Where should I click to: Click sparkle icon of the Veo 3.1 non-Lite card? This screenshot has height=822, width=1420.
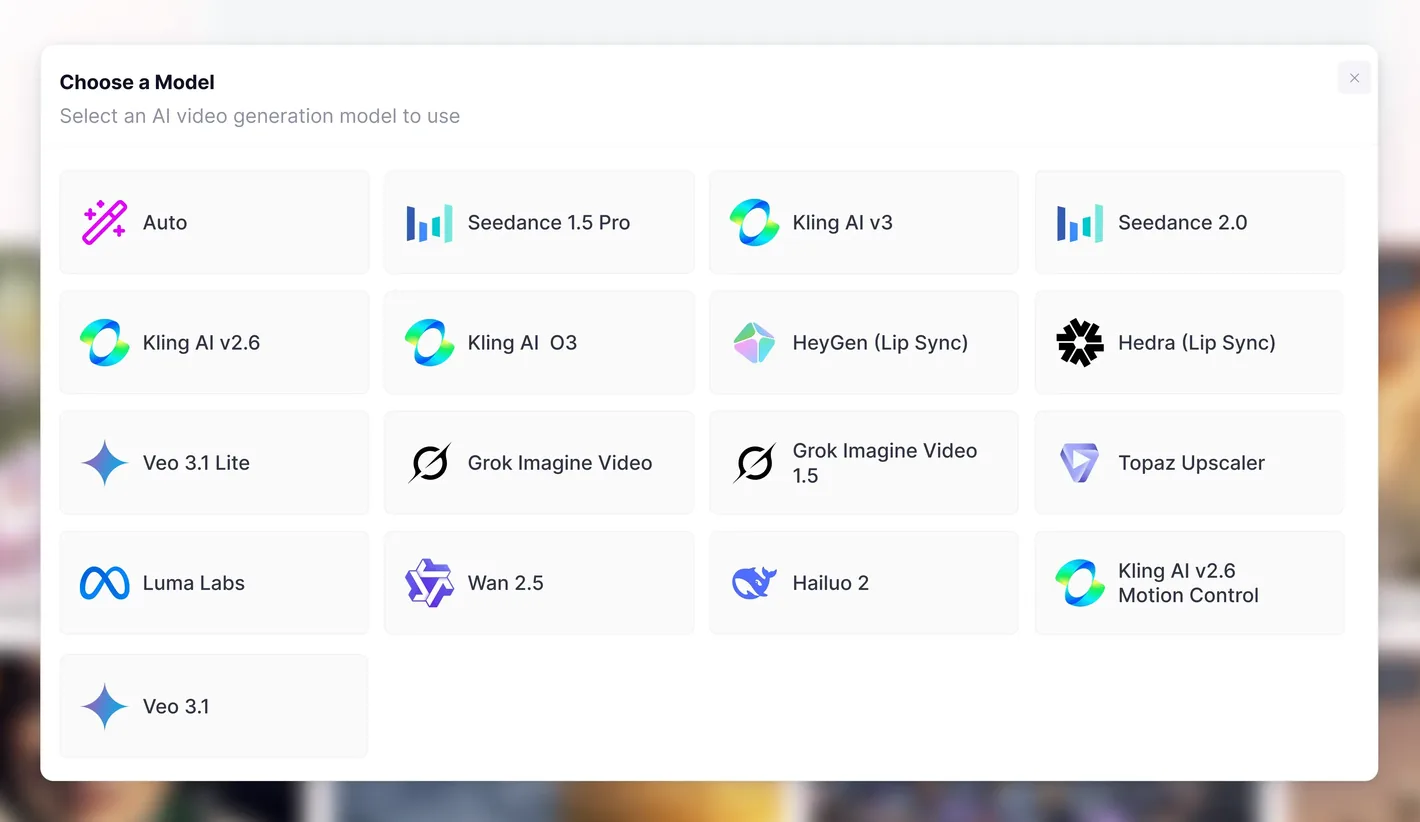(104, 706)
